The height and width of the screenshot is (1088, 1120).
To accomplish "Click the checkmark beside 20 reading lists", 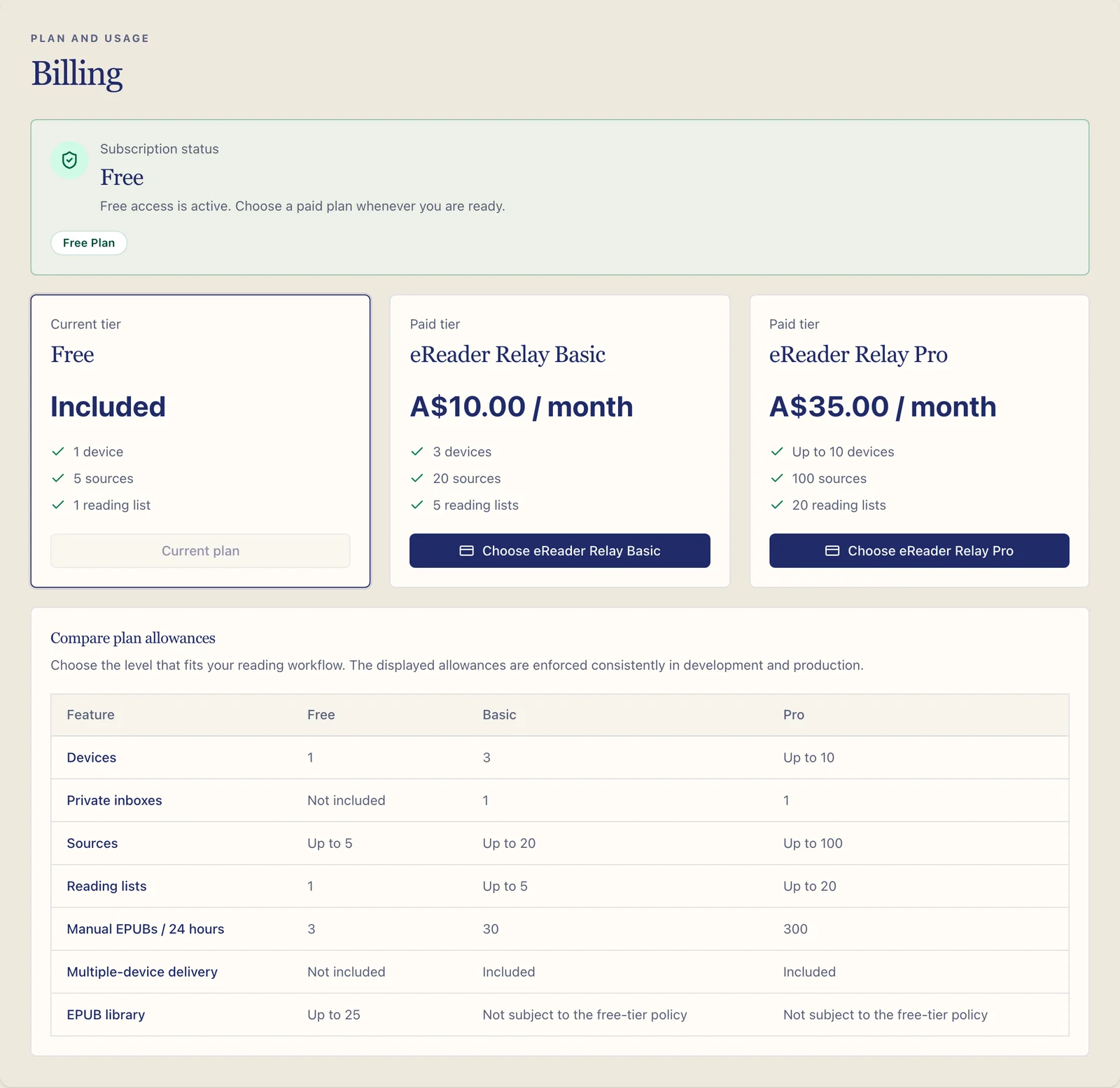I will click(777, 505).
